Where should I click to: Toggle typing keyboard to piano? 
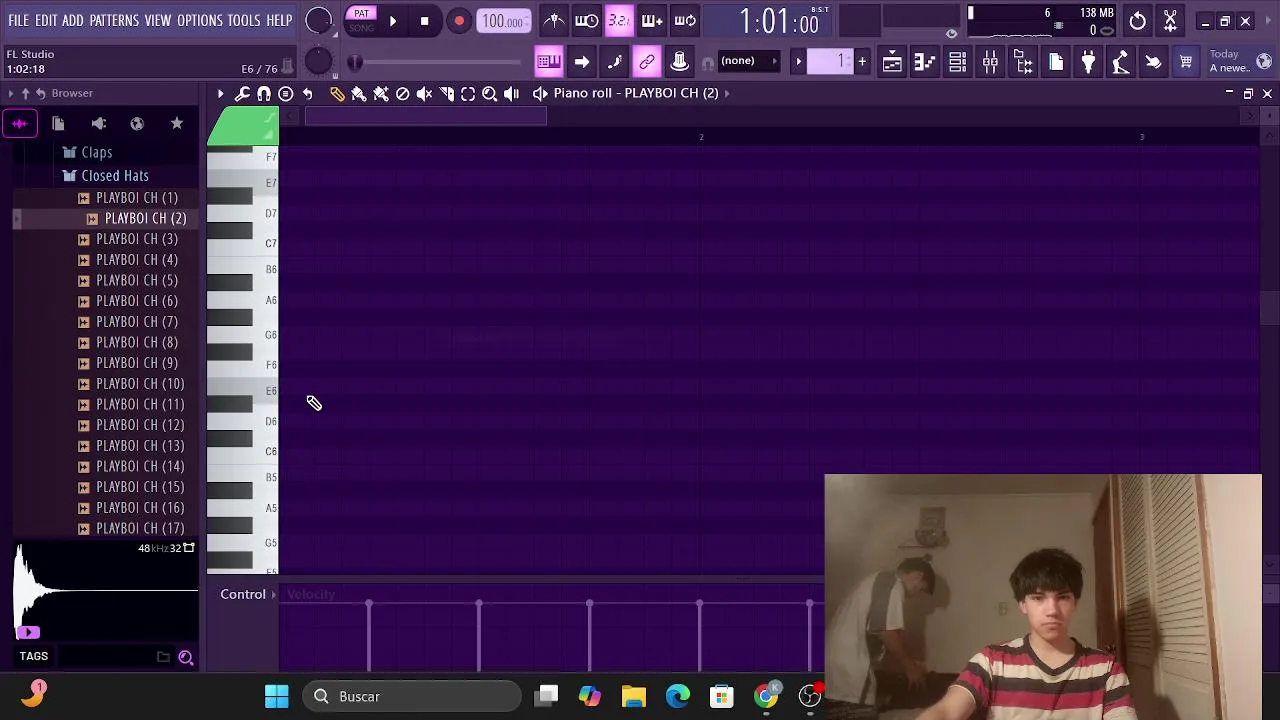point(548,62)
